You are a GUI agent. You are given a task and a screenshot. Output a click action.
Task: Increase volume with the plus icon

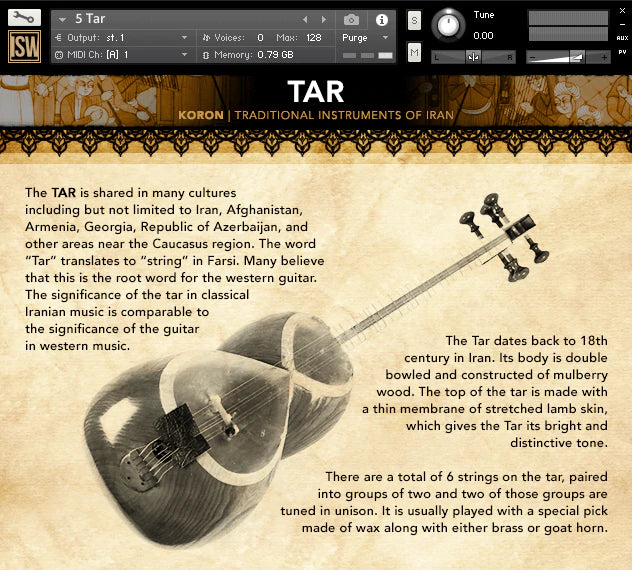(604, 58)
